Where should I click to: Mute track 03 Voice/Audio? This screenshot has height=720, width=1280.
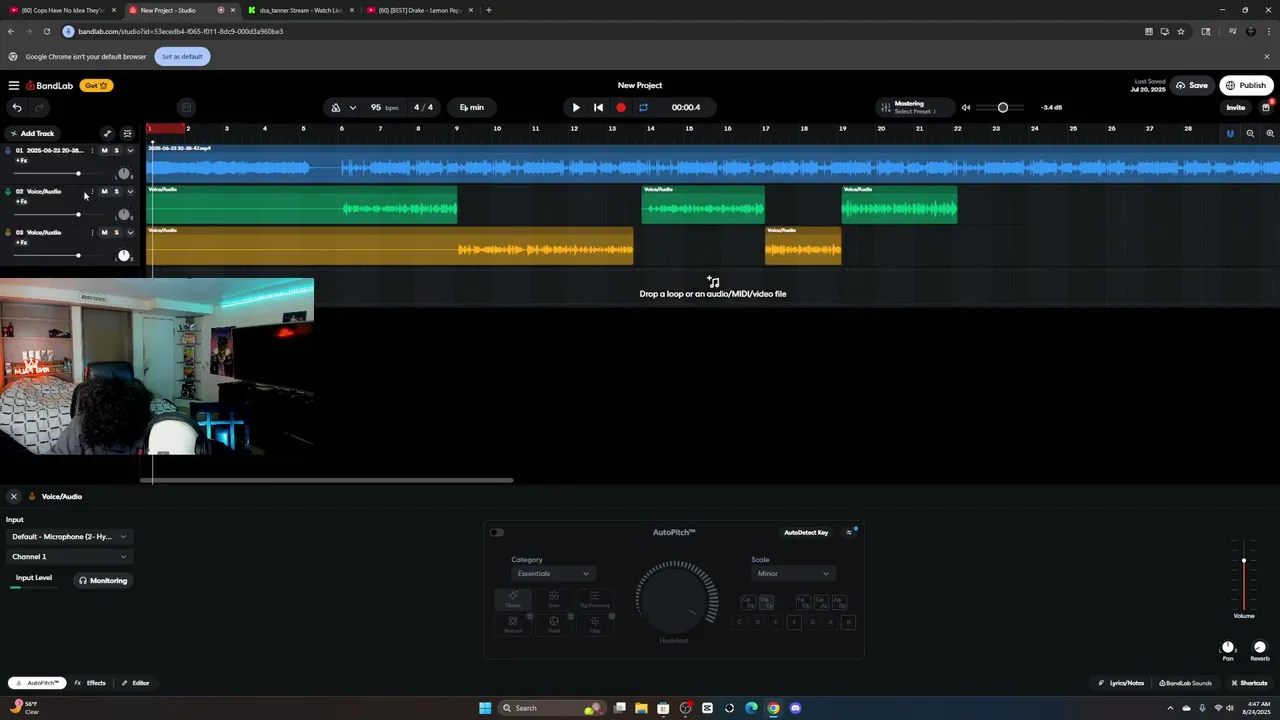pos(104,233)
